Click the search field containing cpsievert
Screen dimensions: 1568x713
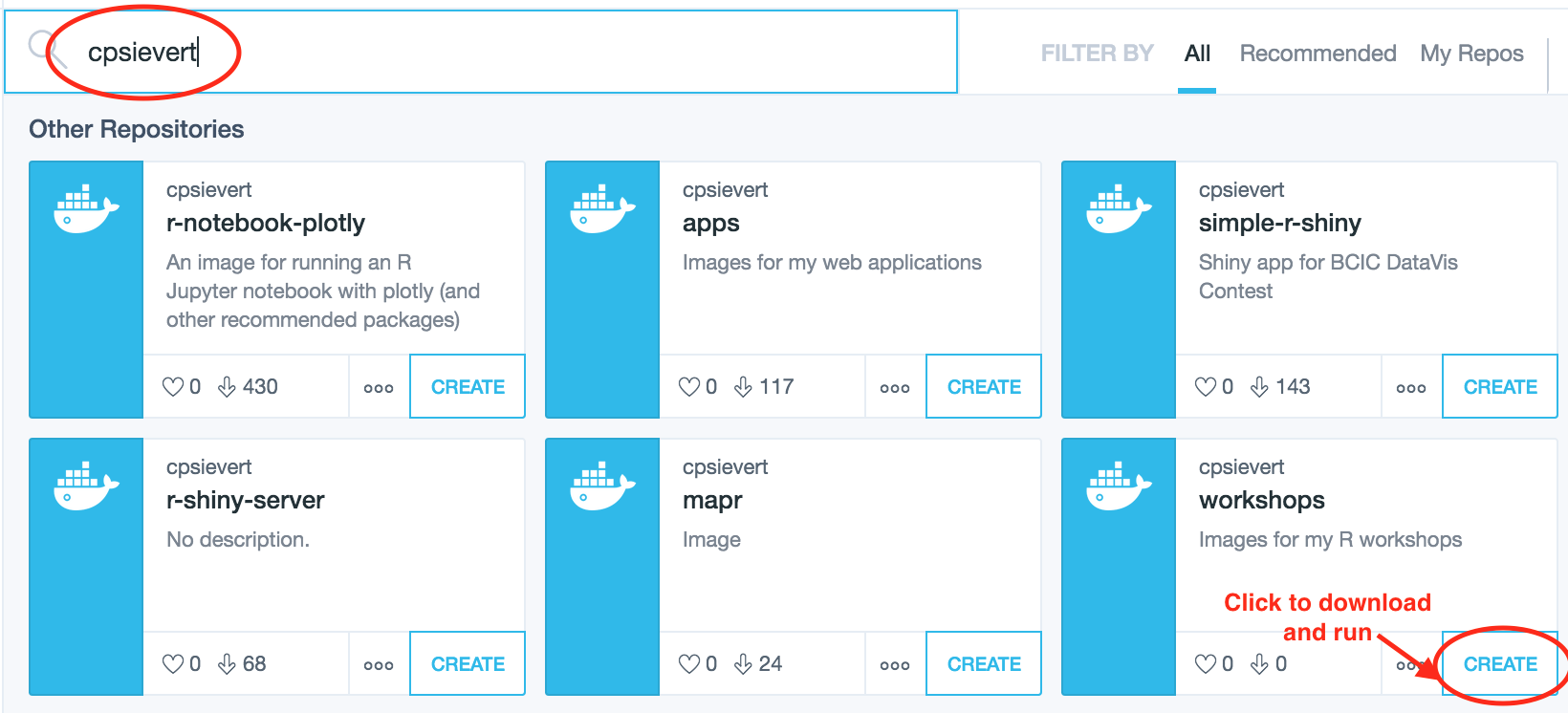point(481,52)
